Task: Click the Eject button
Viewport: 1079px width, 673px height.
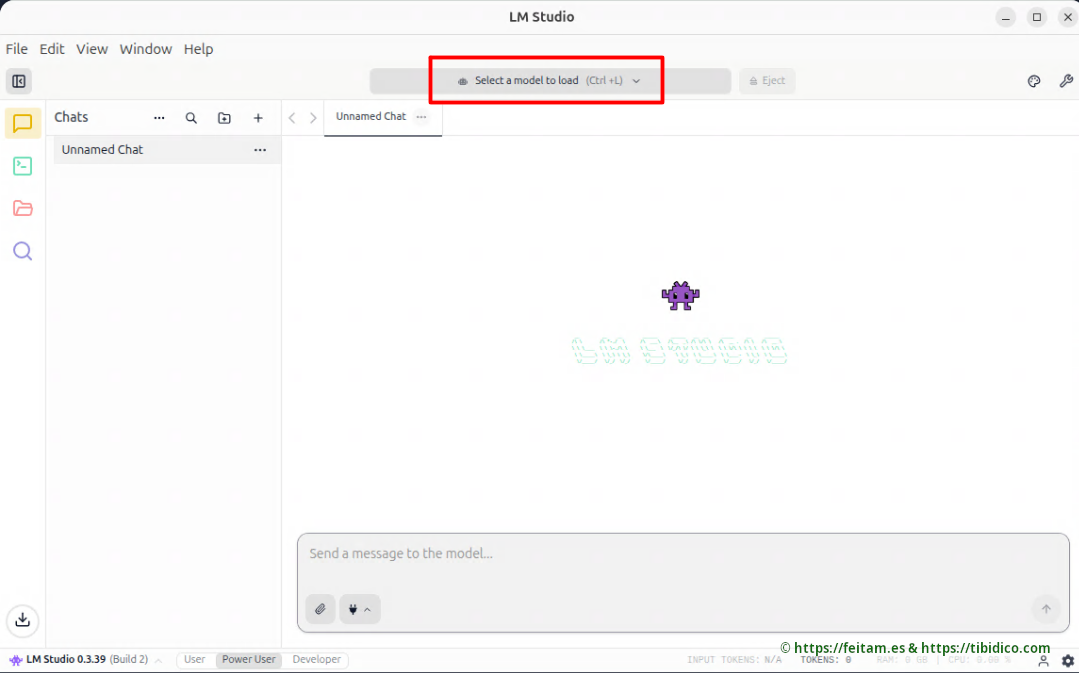Action: point(767,81)
